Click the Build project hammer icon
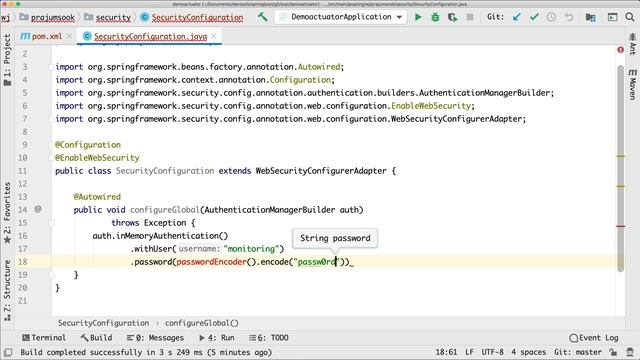The width and height of the screenshot is (640, 360). click(x=262, y=17)
